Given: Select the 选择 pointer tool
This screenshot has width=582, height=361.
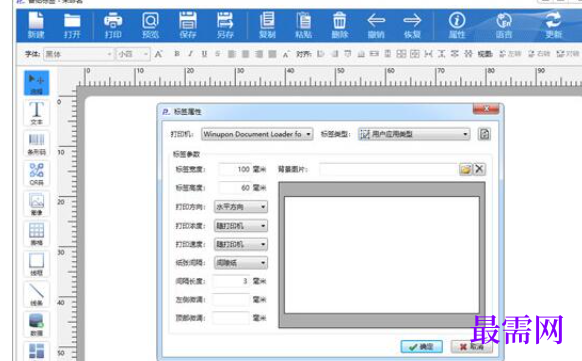Looking at the screenshot, I should 36,83.
